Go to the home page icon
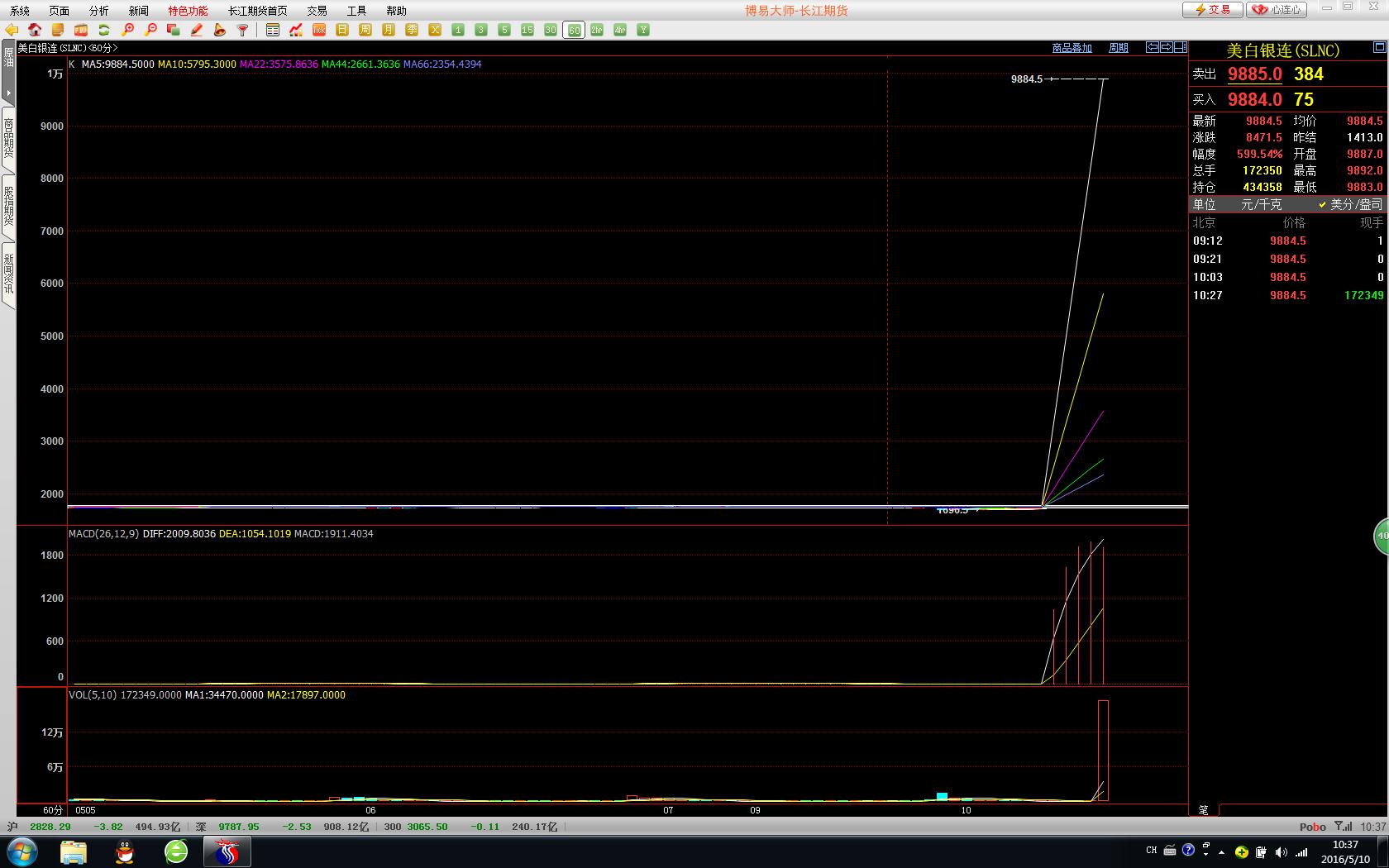 (35, 30)
